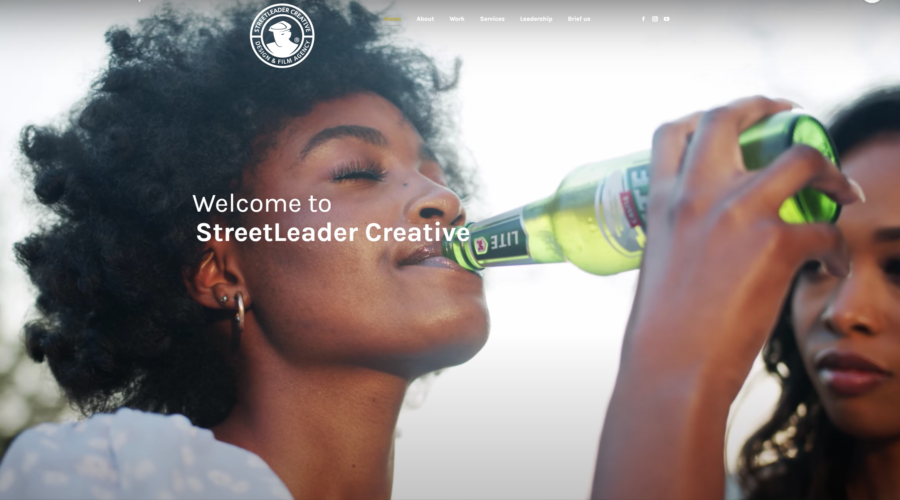Click the 'StreetLeader Creative' headline
Screen dimensions: 900x500
coord(333,232)
